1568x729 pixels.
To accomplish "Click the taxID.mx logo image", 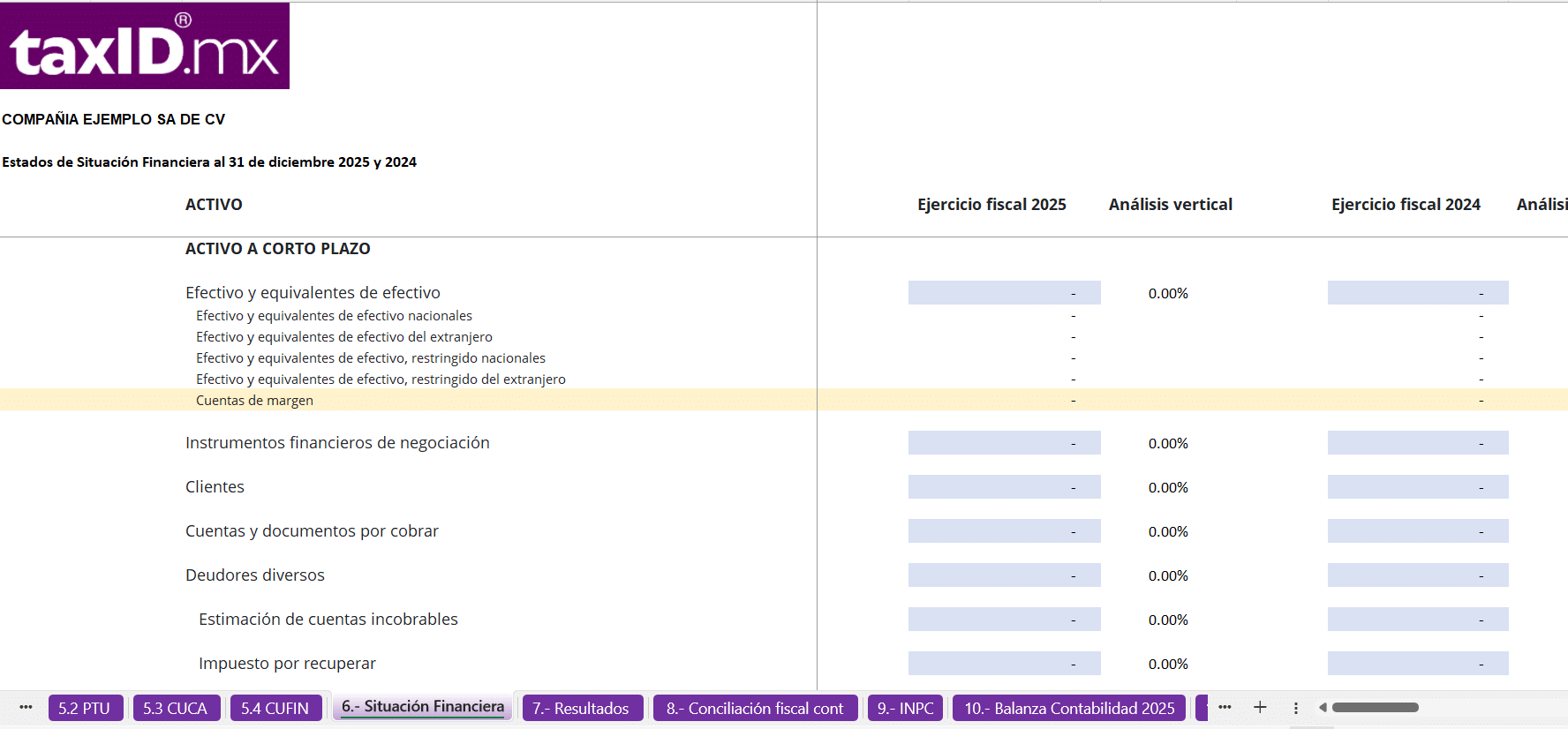I will (x=145, y=46).
